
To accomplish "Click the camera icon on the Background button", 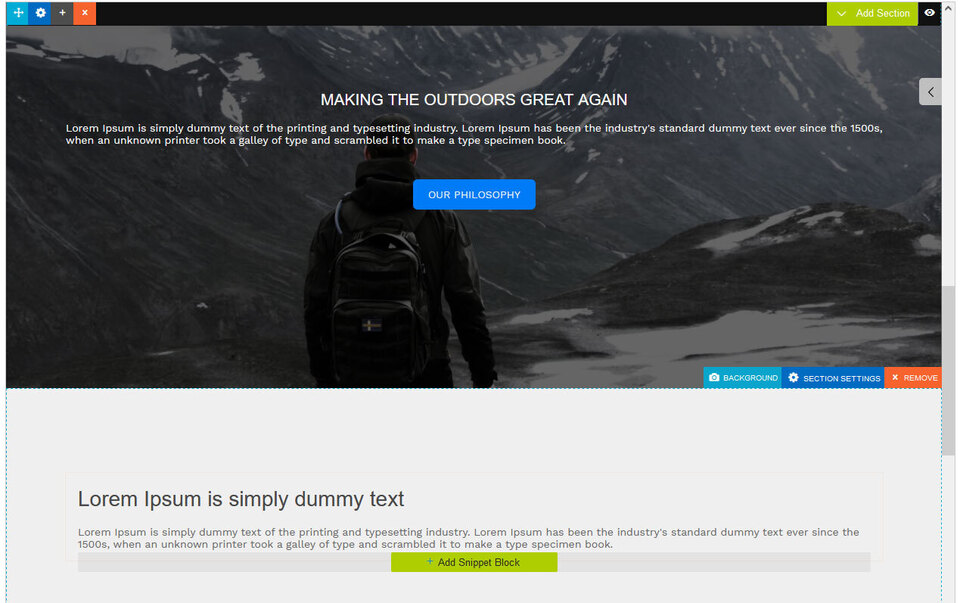I will 714,378.
